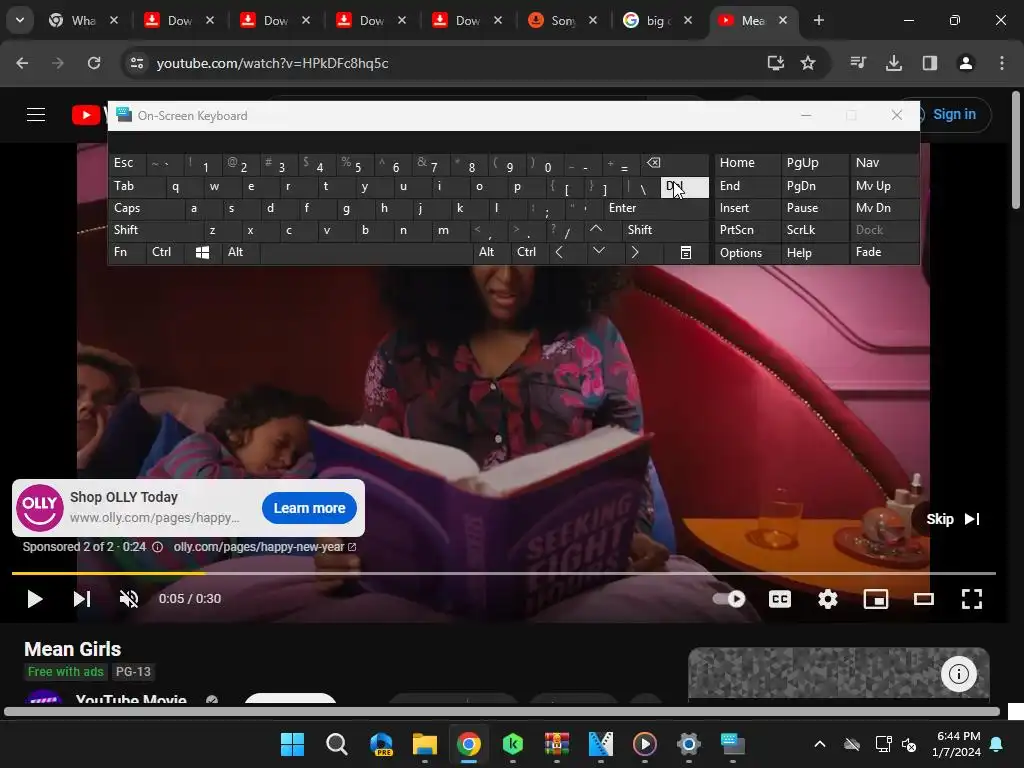Open Chrome media controls icon
Viewport: 1024px width, 768px height.
click(858, 63)
